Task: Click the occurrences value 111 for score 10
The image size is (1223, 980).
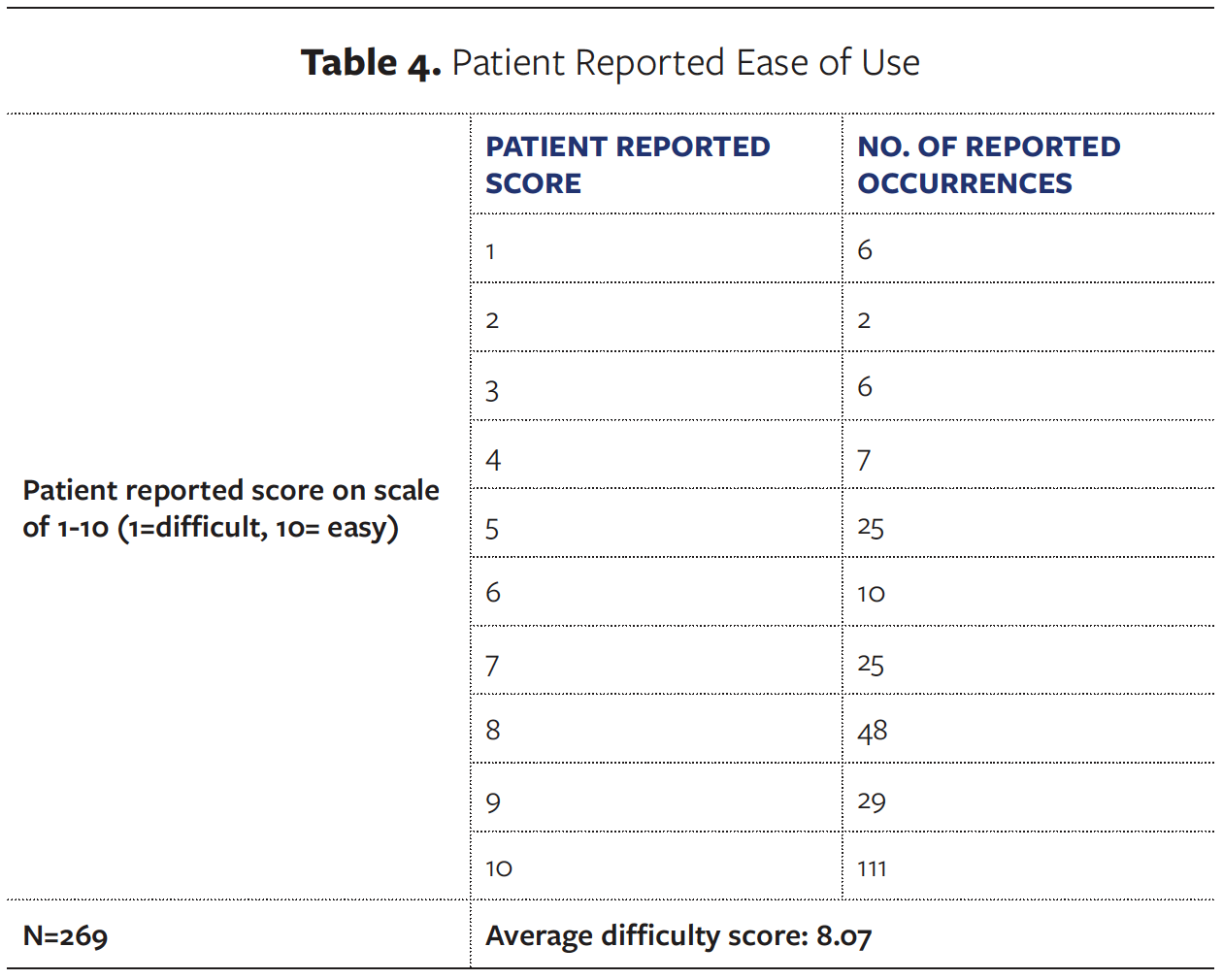Action: [872, 868]
